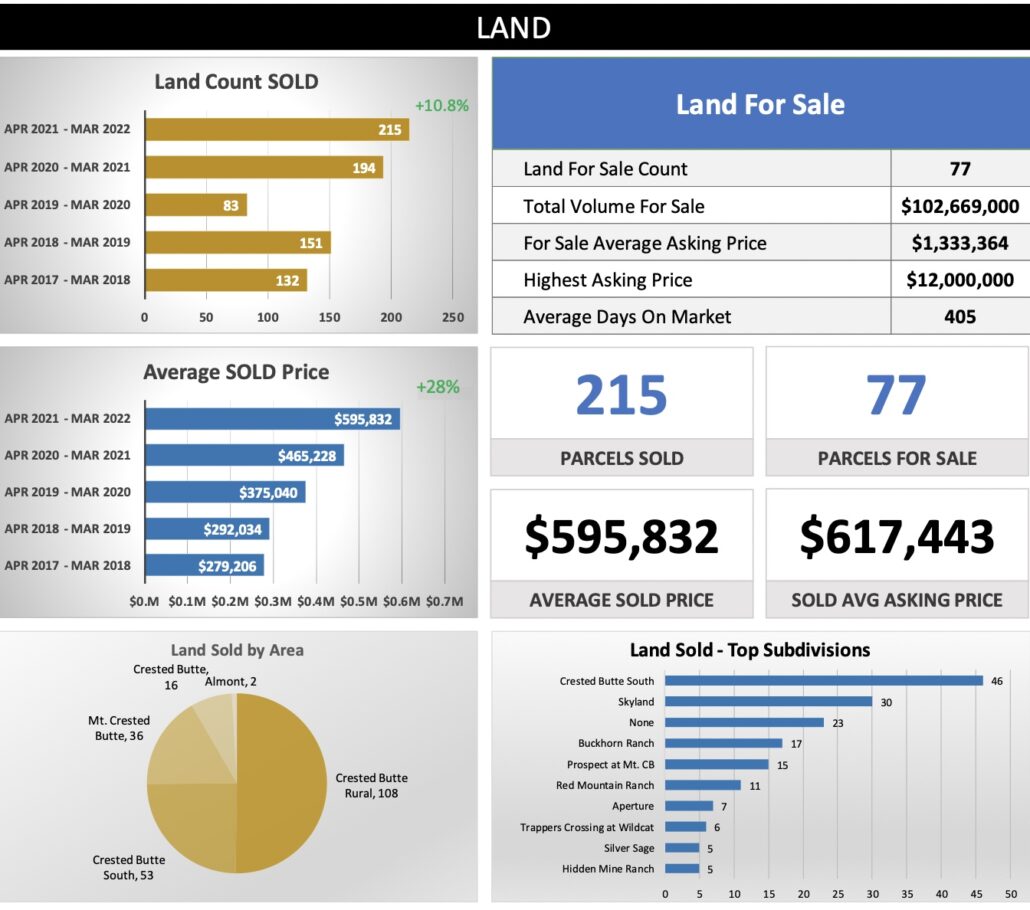Click the Land For Sale blue header
The image size is (1030, 910).
pyautogui.click(x=760, y=104)
